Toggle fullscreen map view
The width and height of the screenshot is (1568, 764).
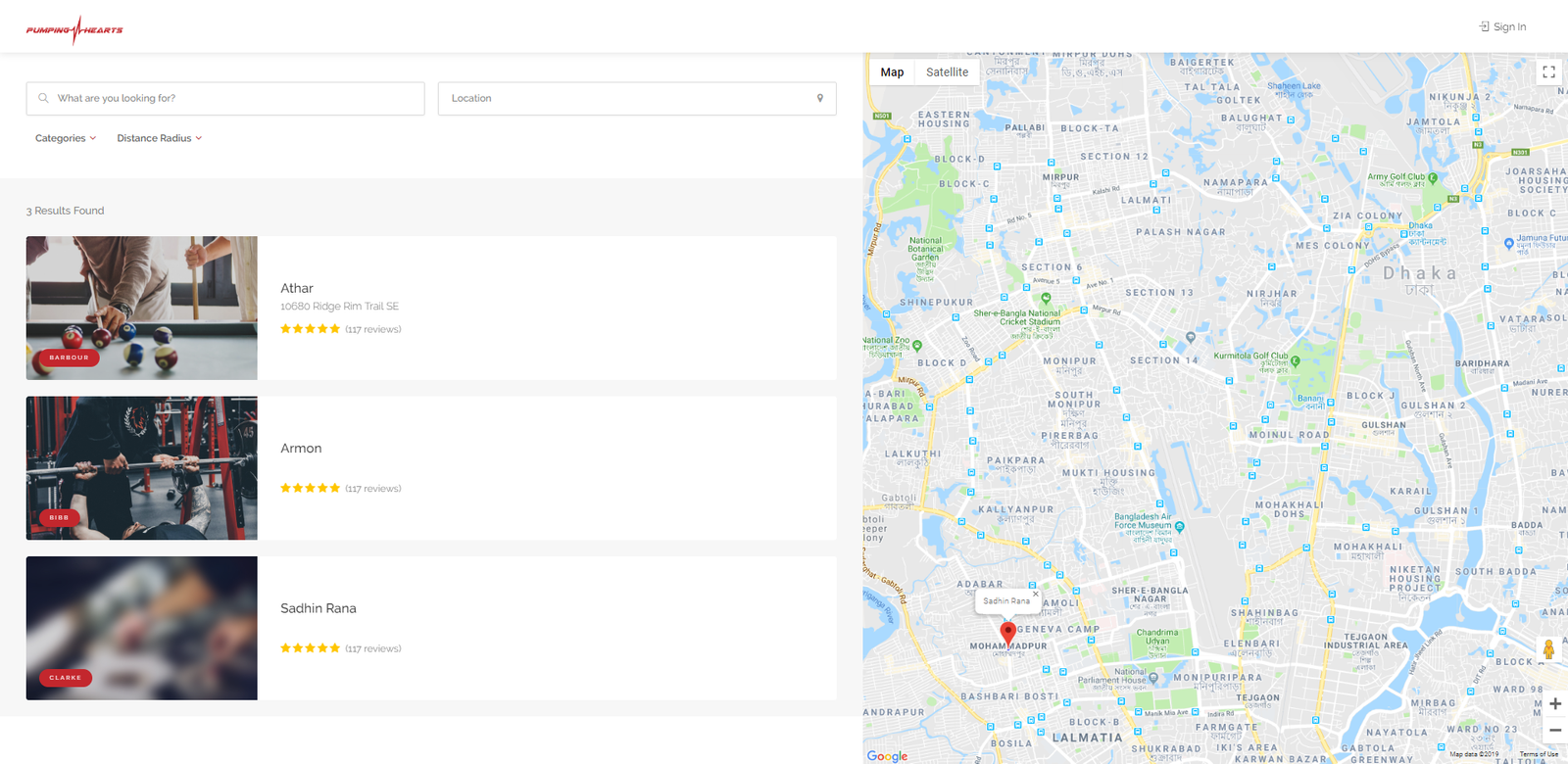(1548, 72)
